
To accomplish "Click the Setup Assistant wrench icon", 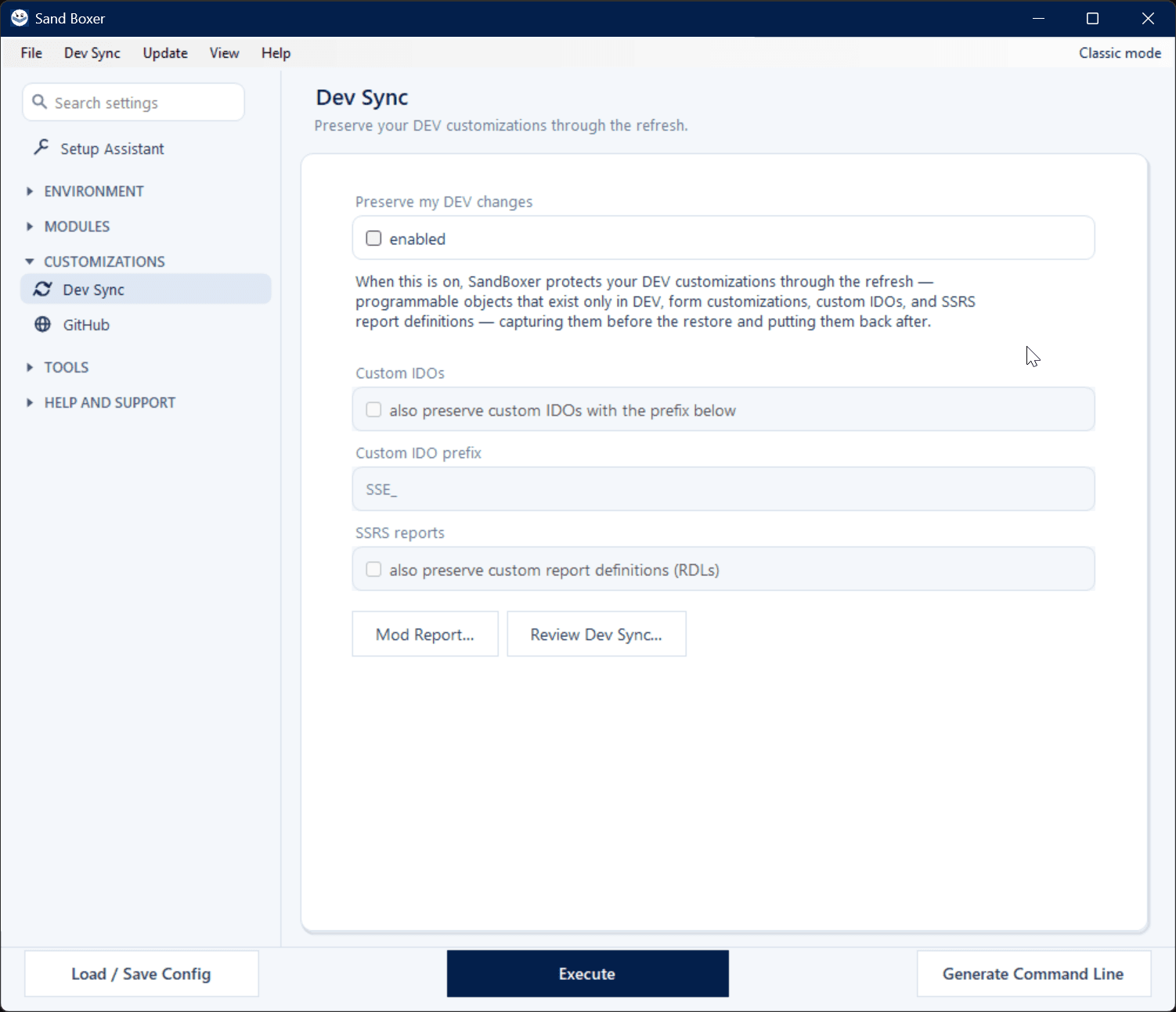I will 41,147.
